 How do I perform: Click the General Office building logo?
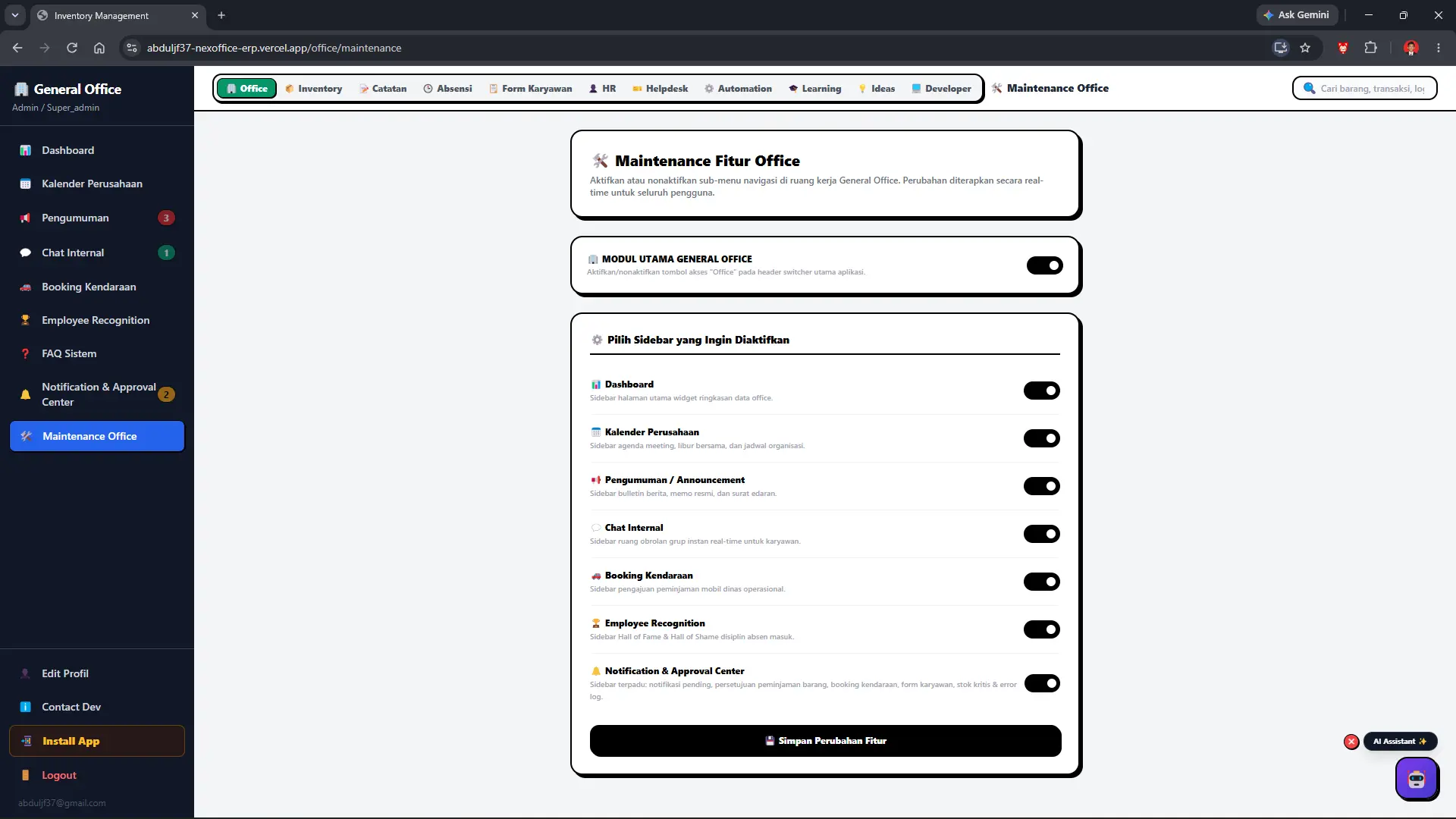tap(21, 89)
